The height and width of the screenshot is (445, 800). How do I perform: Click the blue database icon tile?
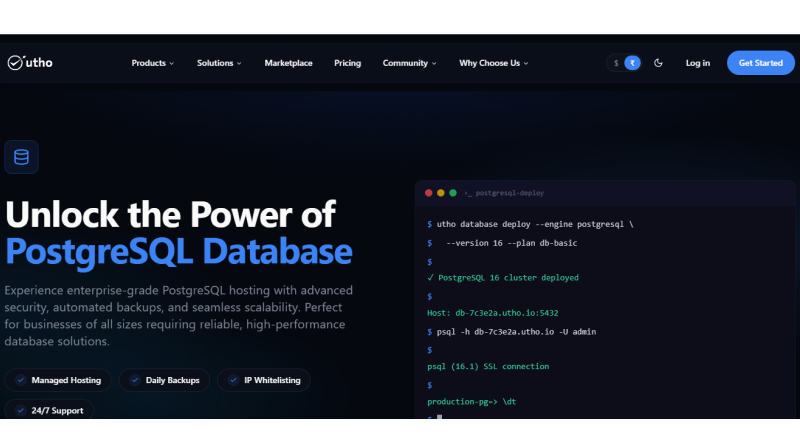pos(21,157)
